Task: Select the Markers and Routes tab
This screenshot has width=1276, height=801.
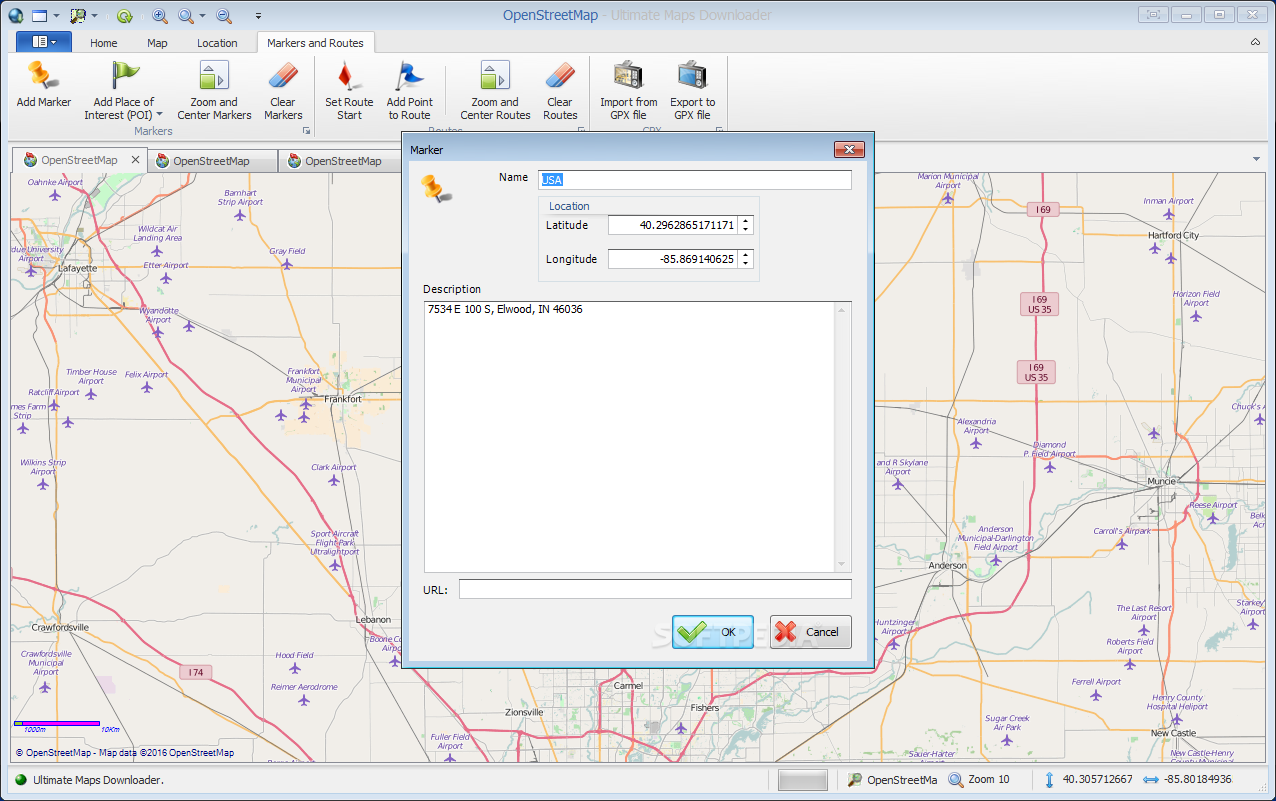Action: coord(316,43)
